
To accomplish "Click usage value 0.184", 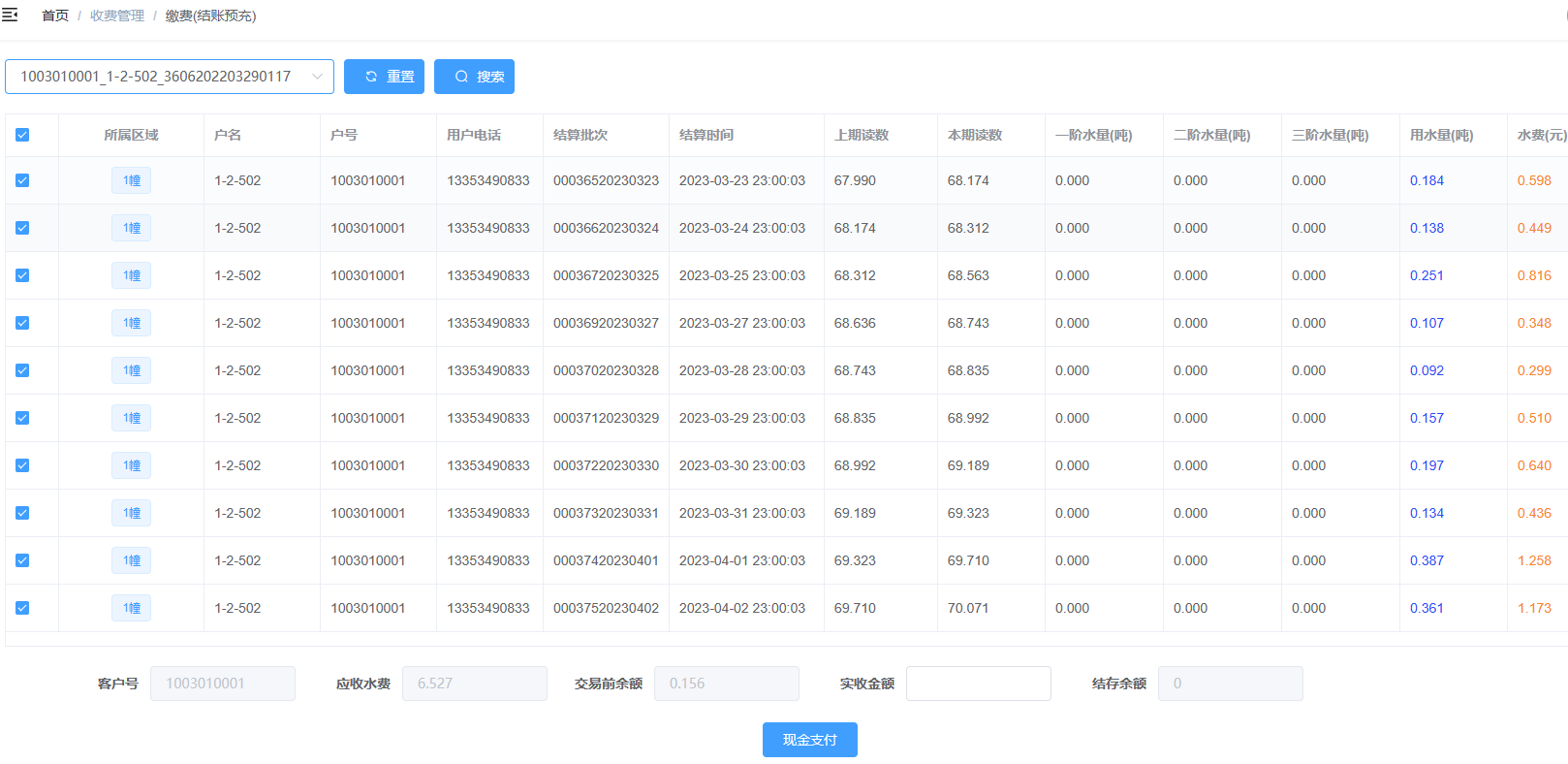I will [1427, 180].
